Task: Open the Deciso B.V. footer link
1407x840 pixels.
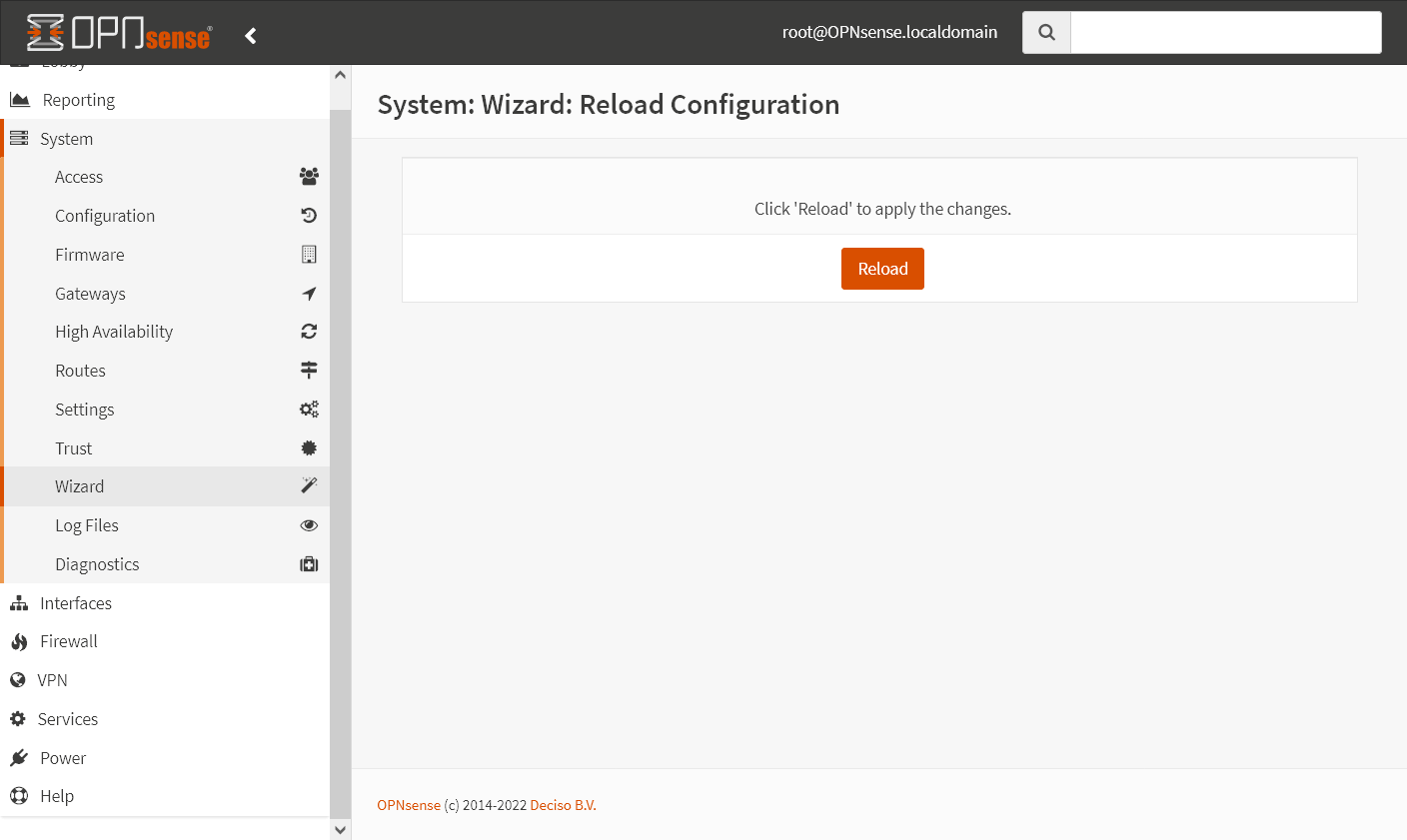Action: tap(563, 805)
